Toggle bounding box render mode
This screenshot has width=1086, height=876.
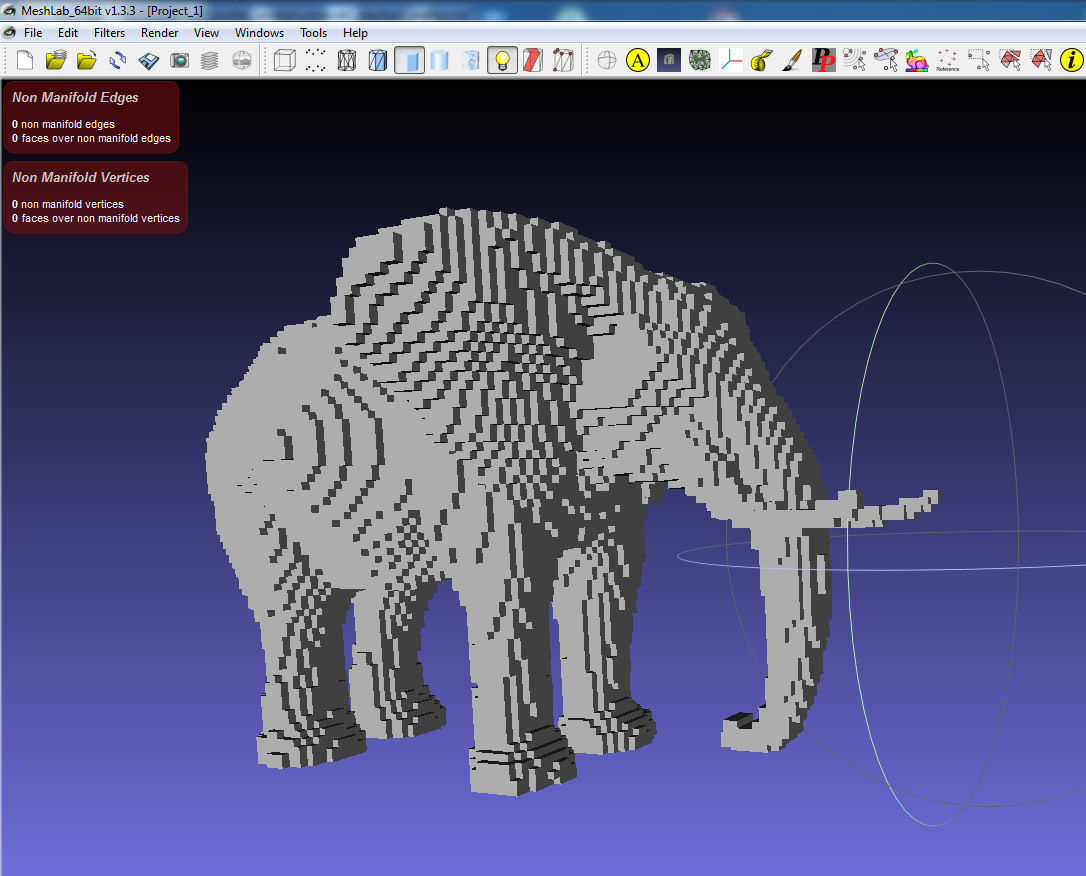tap(285, 60)
